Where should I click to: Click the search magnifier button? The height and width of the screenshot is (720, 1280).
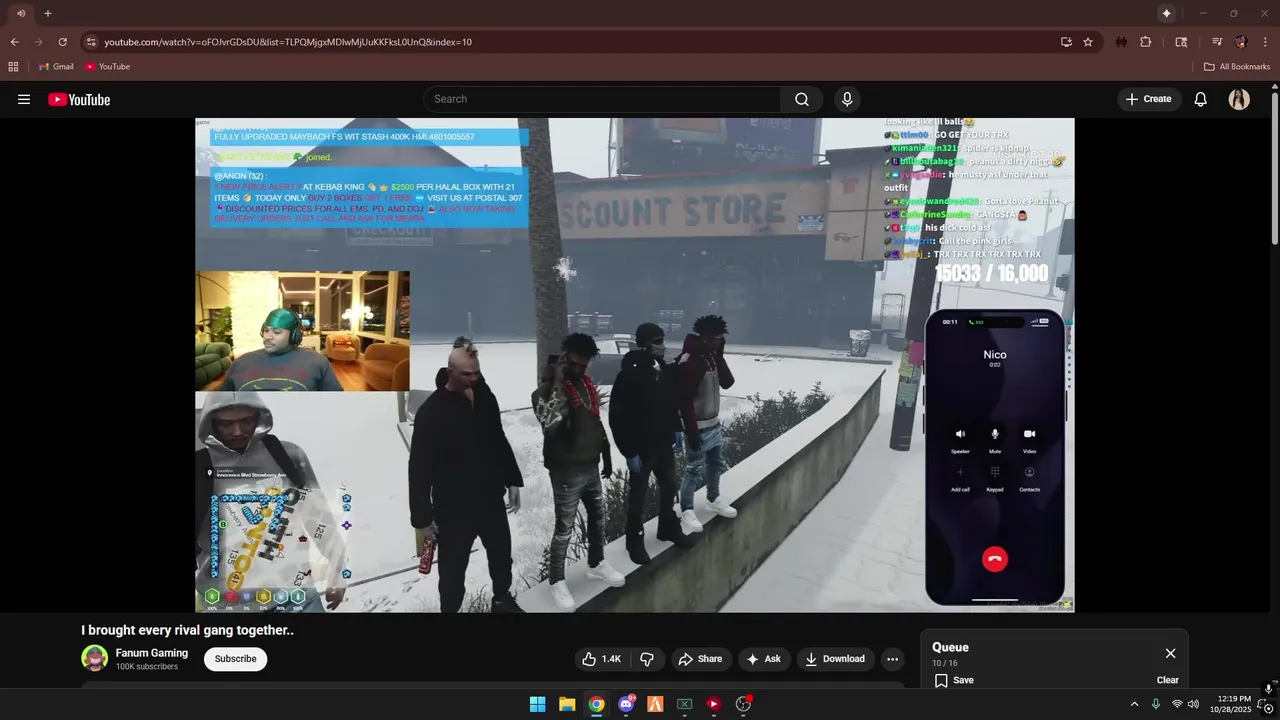[802, 99]
